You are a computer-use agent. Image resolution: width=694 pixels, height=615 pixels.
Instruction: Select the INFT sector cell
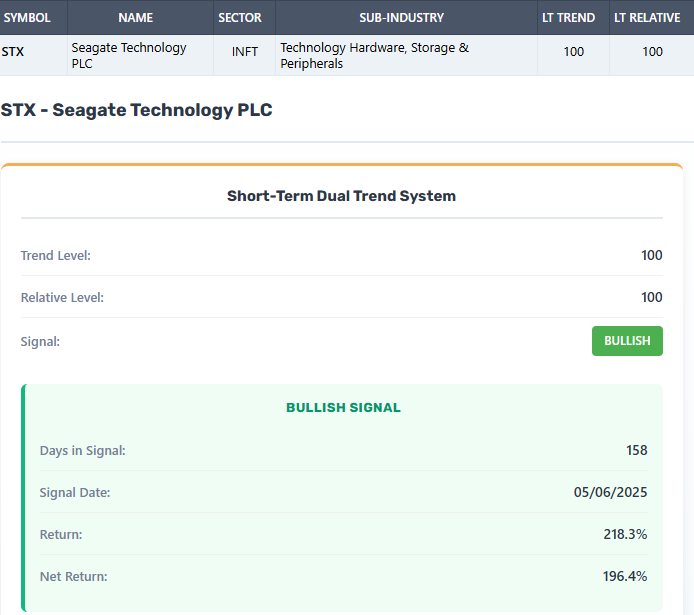pyautogui.click(x=244, y=52)
